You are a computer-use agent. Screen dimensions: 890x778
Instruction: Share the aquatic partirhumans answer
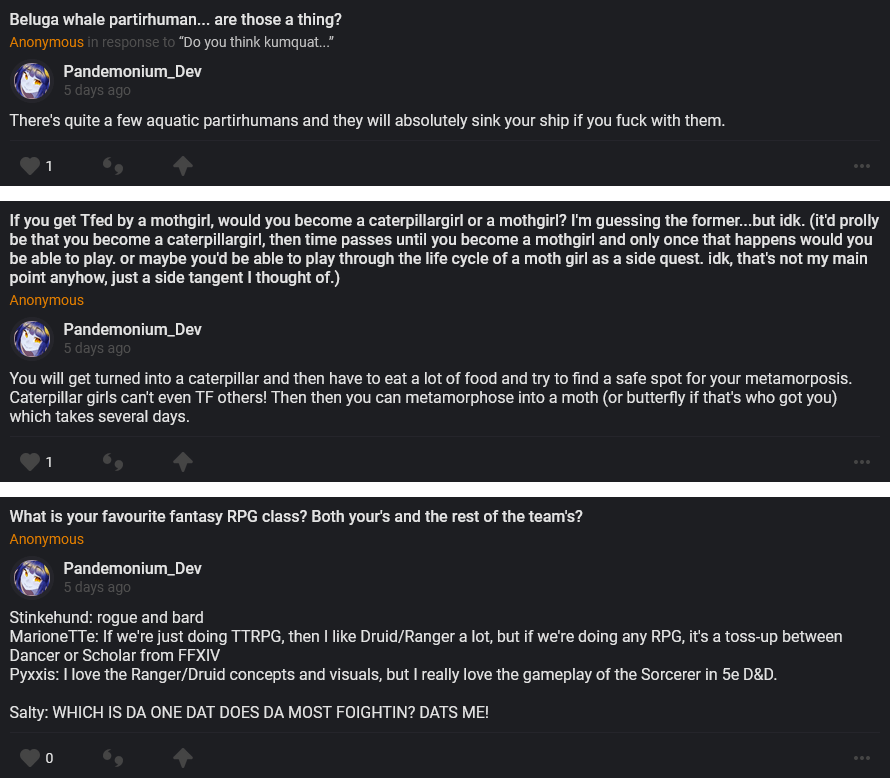coord(182,166)
